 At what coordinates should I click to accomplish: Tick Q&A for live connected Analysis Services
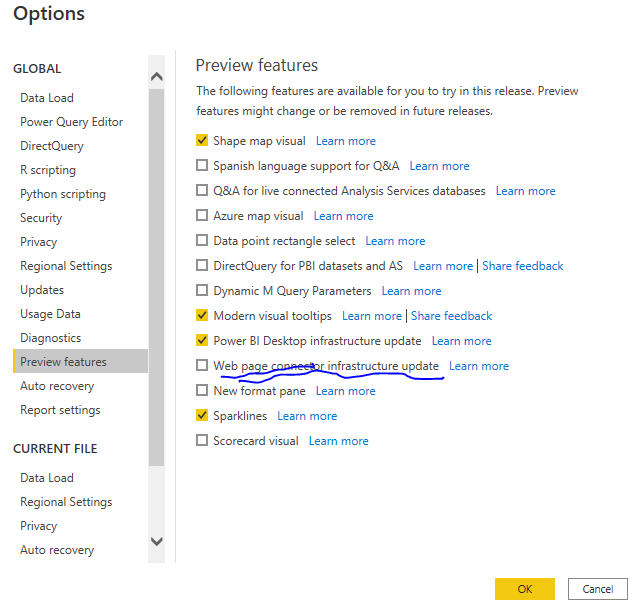[x=202, y=191]
